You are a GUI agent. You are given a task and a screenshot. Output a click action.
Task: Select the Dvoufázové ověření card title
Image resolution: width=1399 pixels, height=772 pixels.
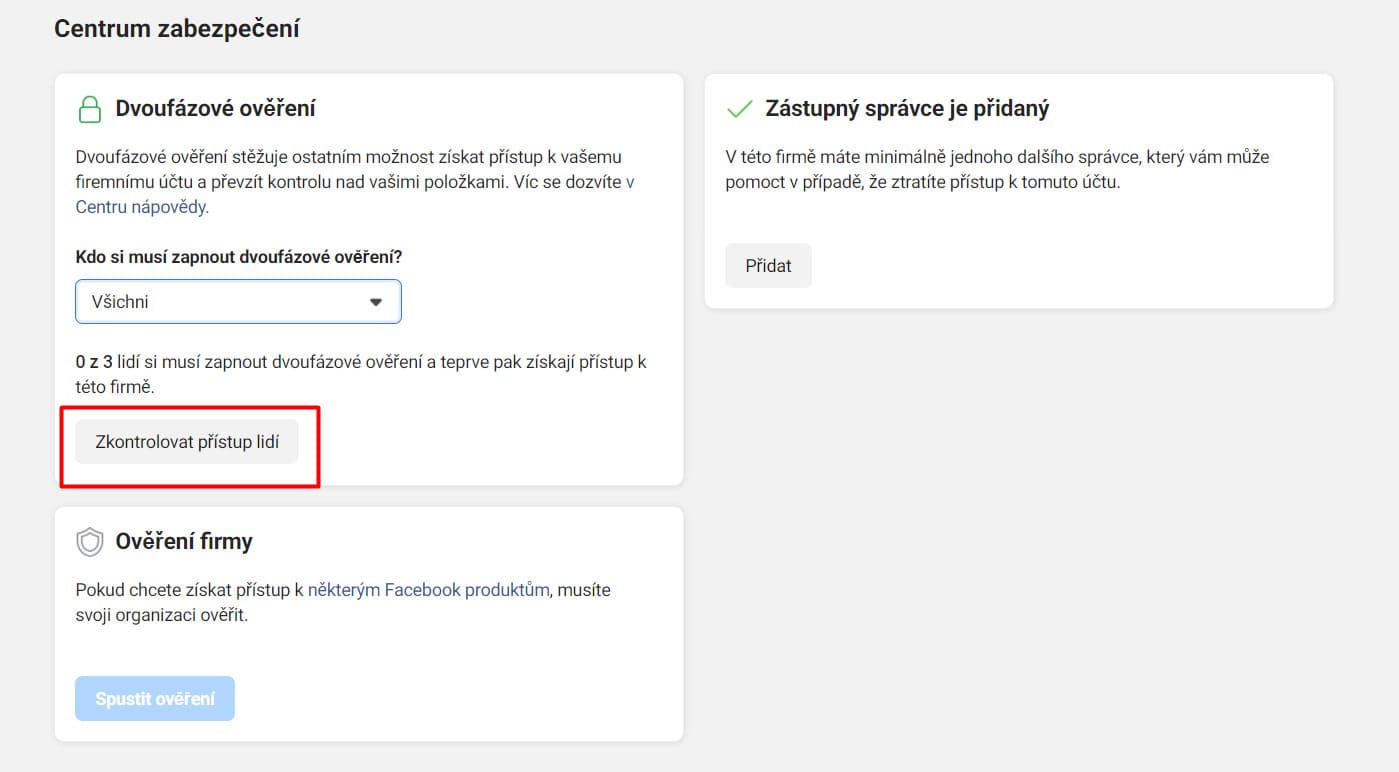click(215, 108)
